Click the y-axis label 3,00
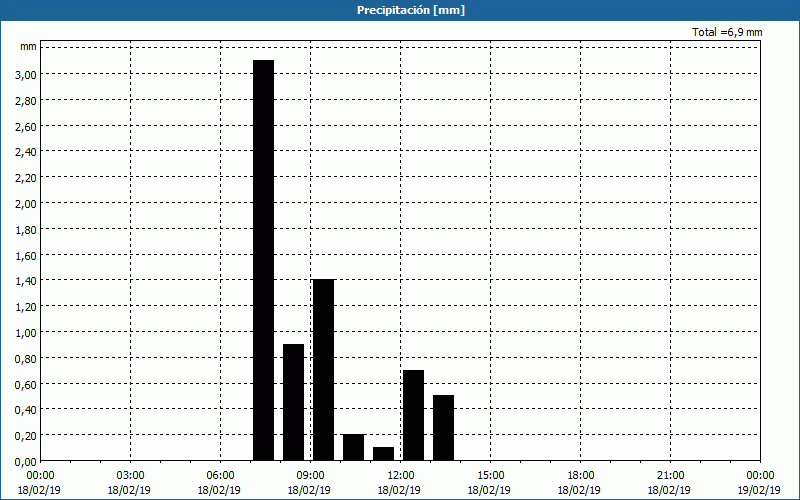 click(x=26, y=74)
